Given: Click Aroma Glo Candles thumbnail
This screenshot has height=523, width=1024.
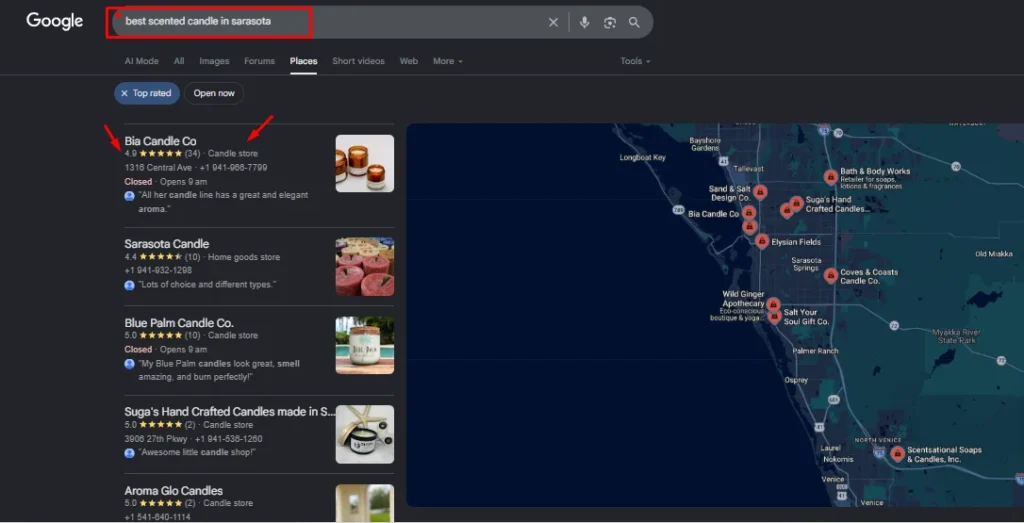Looking at the screenshot, I should [364, 503].
